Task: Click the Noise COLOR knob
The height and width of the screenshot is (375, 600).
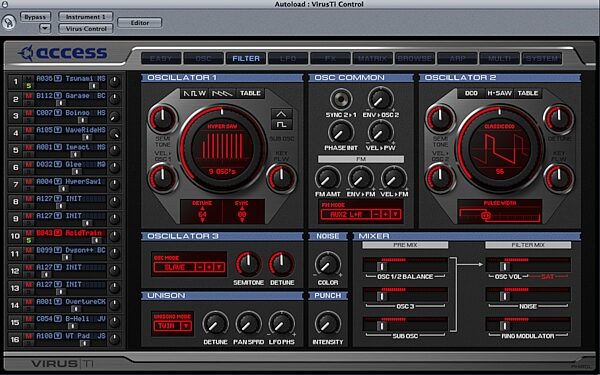Action: coord(328,264)
